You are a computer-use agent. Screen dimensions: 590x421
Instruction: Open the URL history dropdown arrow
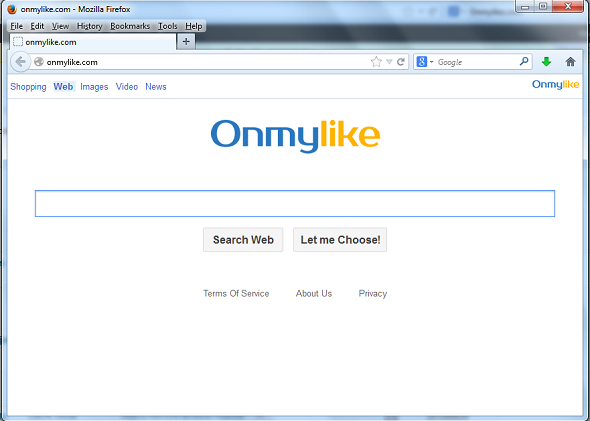[x=389, y=62]
